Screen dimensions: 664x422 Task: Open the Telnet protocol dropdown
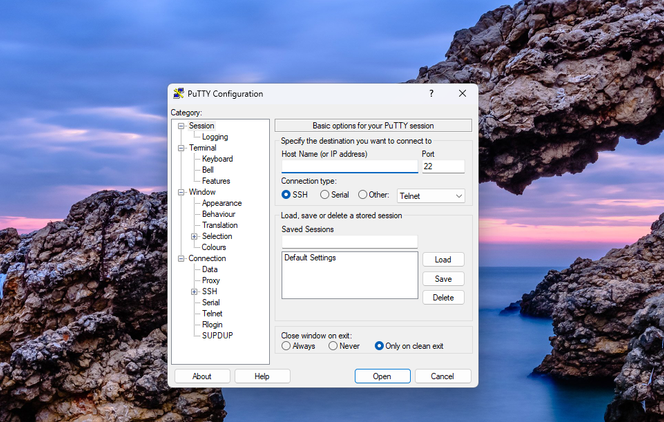pyautogui.click(x=431, y=196)
